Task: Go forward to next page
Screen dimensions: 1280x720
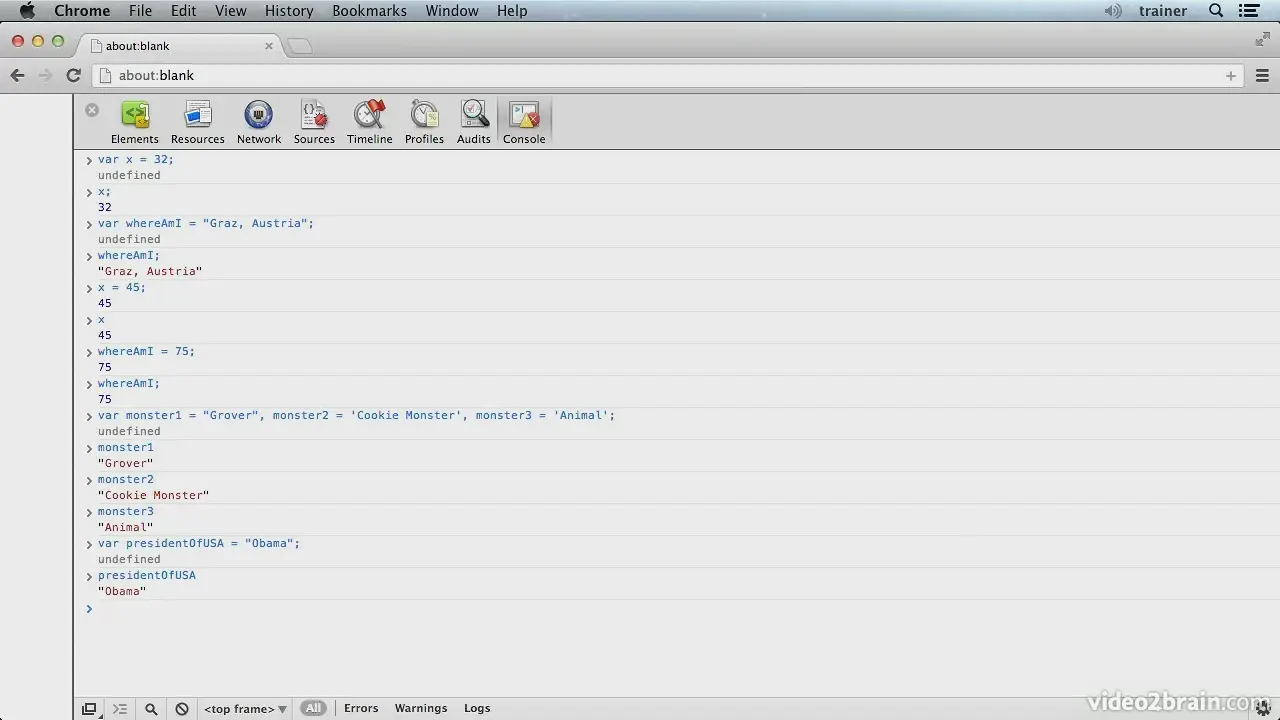Action: point(45,75)
